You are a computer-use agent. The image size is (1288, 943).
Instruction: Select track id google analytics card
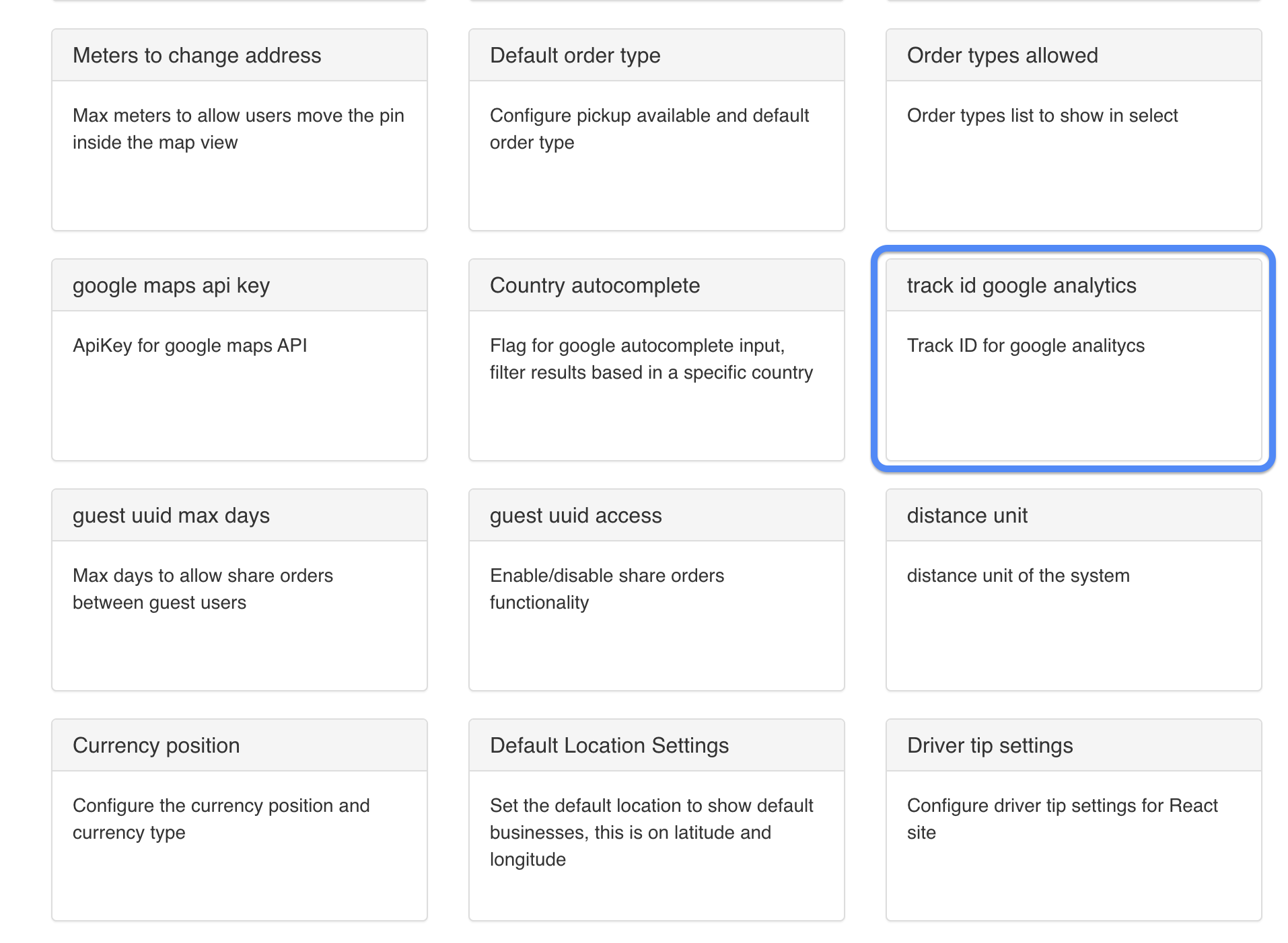[x=1074, y=360]
